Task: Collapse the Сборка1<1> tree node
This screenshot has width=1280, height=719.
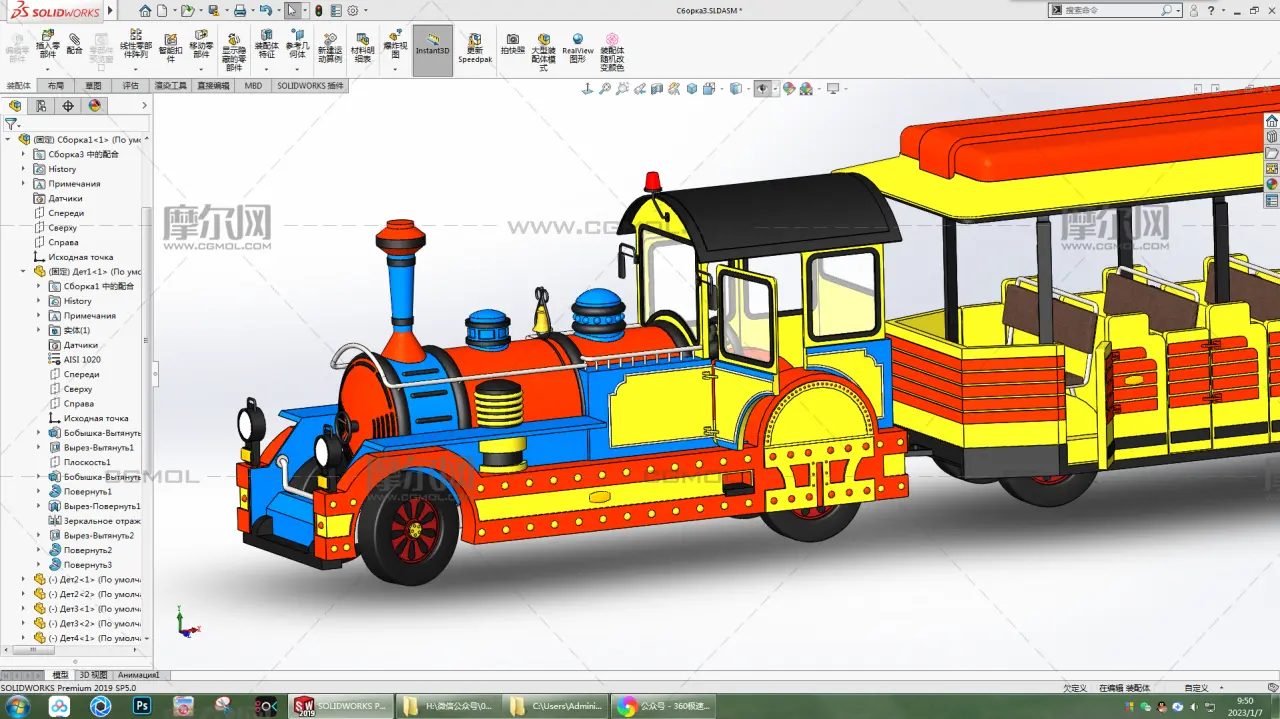Action: pyautogui.click(x=8, y=140)
